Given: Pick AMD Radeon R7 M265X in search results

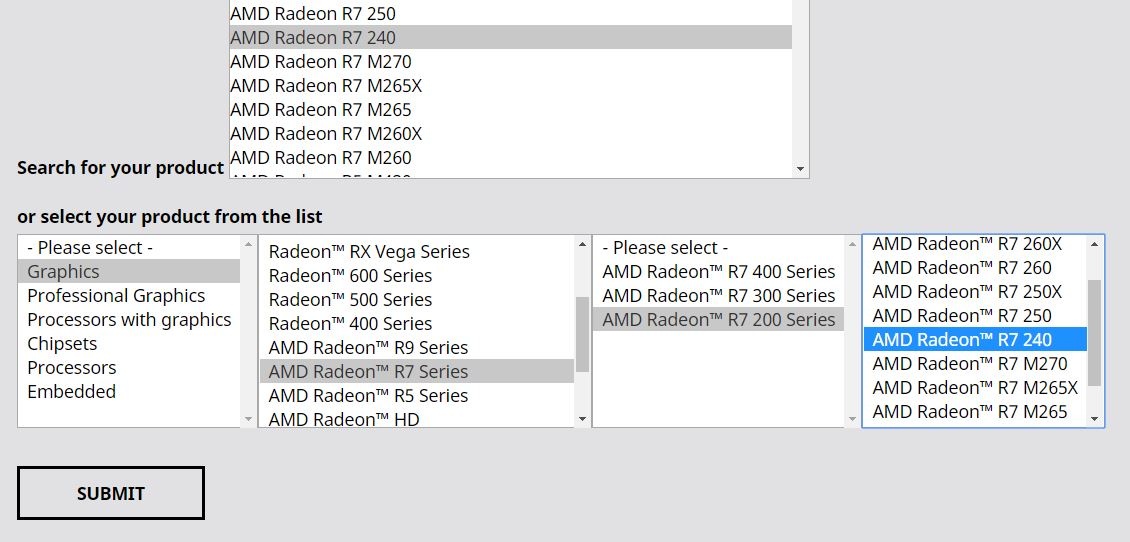Looking at the screenshot, I should [x=326, y=86].
